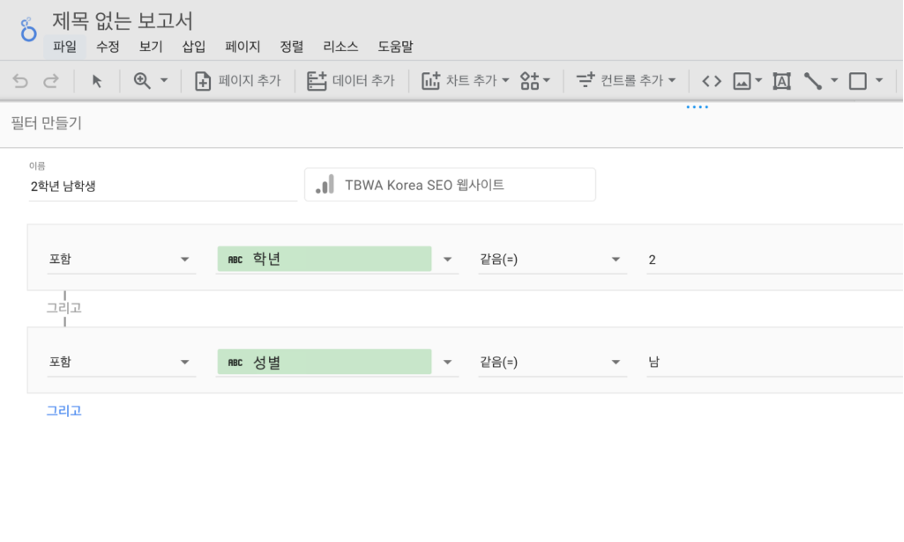904x542 pixels.
Task: Click the image insert icon
Action: pyautogui.click(x=742, y=81)
